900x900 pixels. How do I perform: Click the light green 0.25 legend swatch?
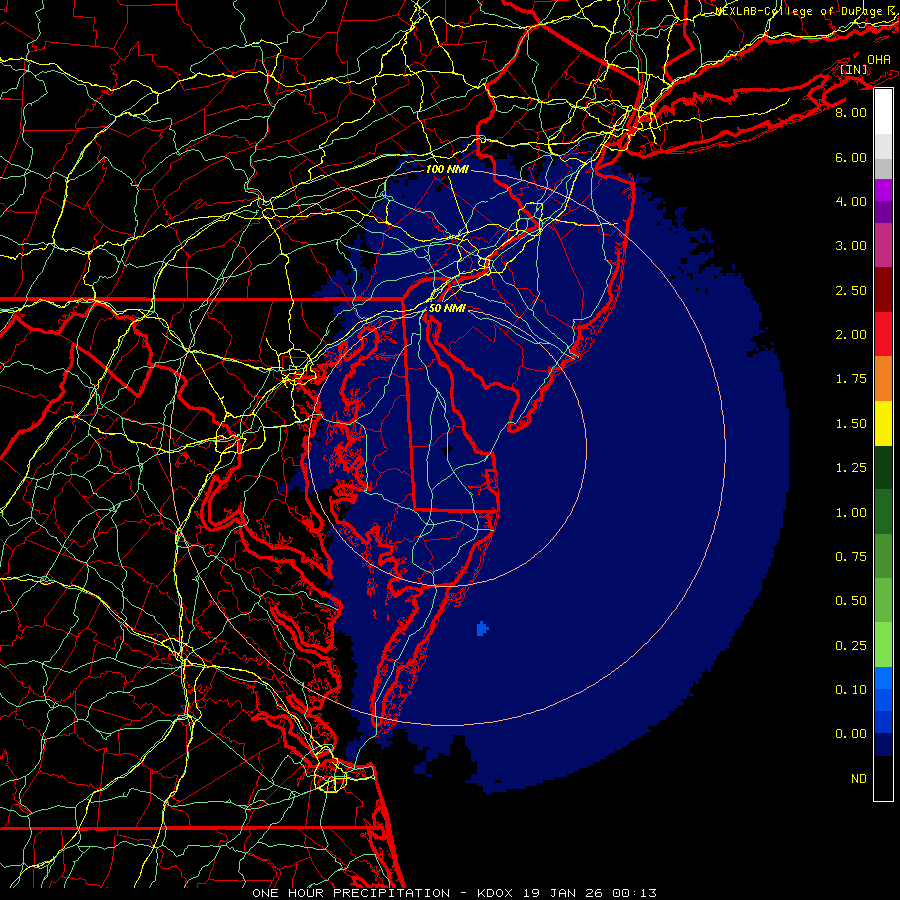click(x=883, y=645)
